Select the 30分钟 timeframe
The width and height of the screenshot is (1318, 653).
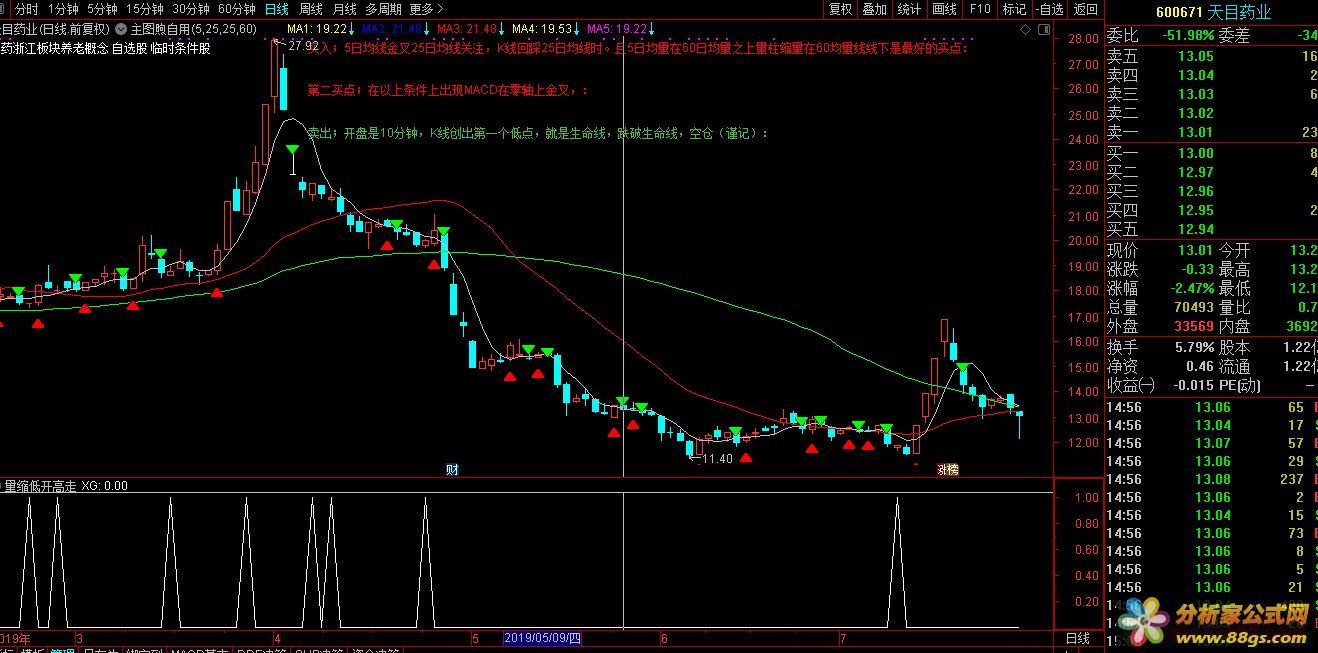pos(191,9)
